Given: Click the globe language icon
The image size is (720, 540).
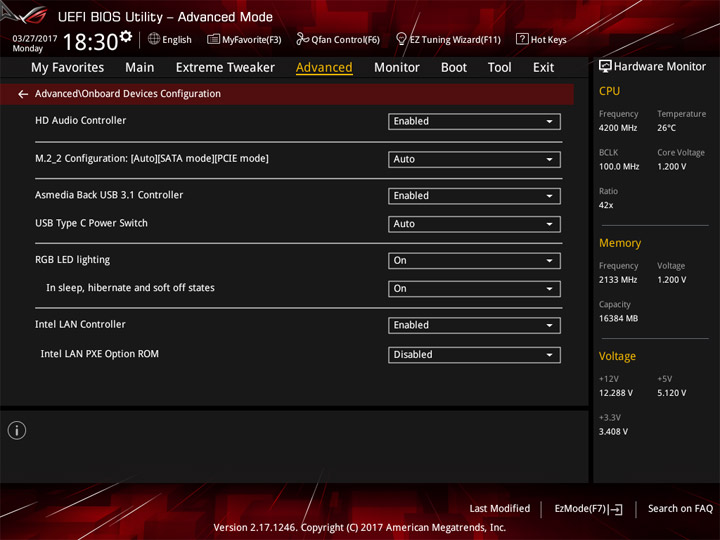Looking at the screenshot, I should (x=154, y=39).
